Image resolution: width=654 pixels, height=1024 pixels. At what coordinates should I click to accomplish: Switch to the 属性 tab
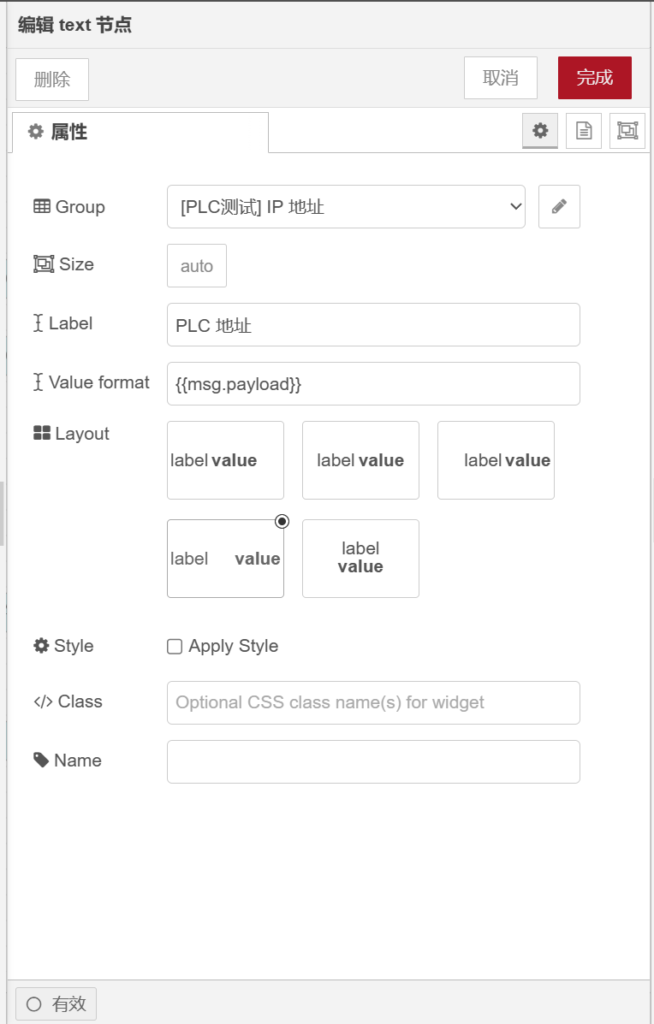[140, 132]
